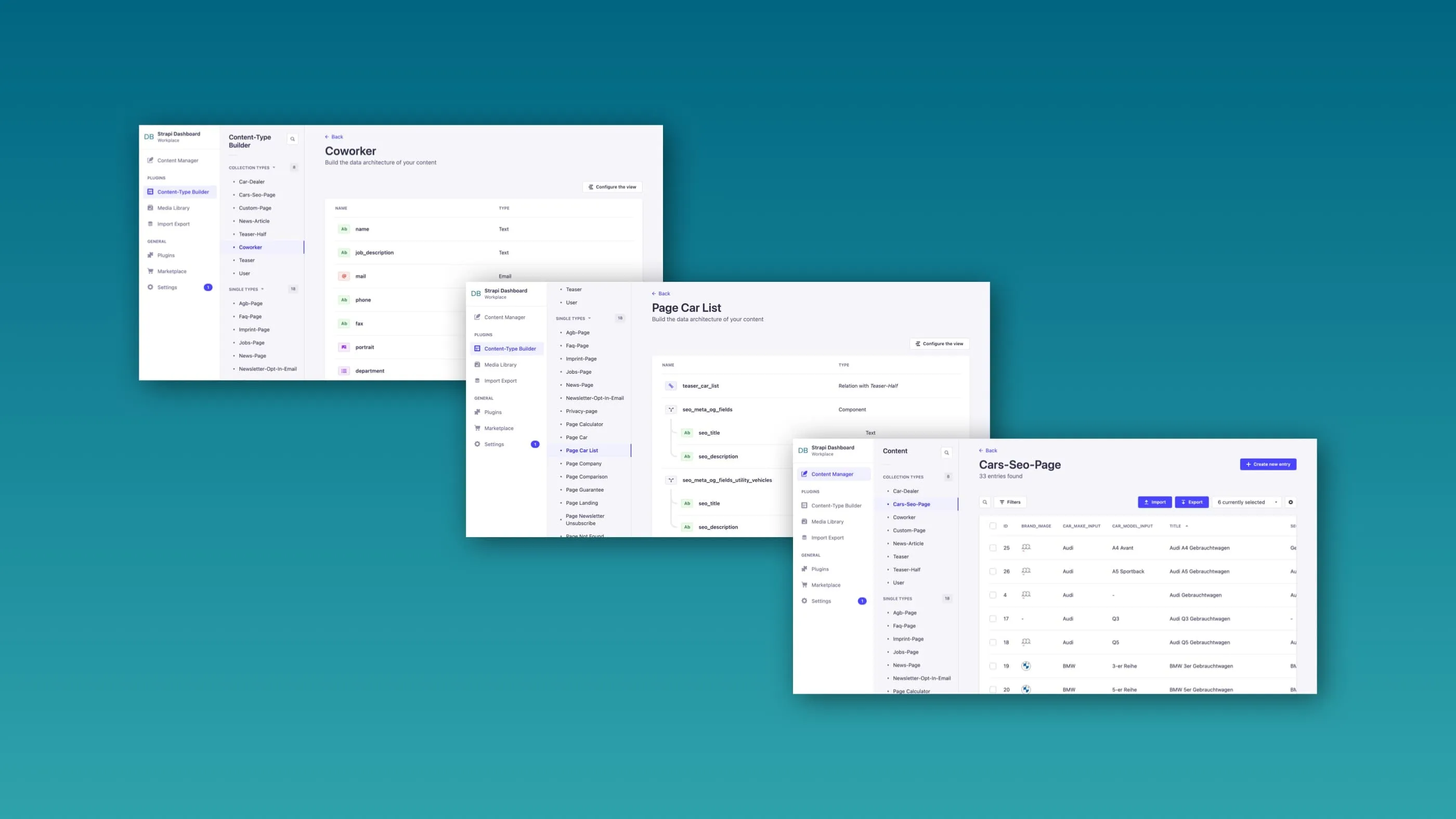Click Configure the view in Page Car List
This screenshot has height=819, width=1456.
(940, 344)
